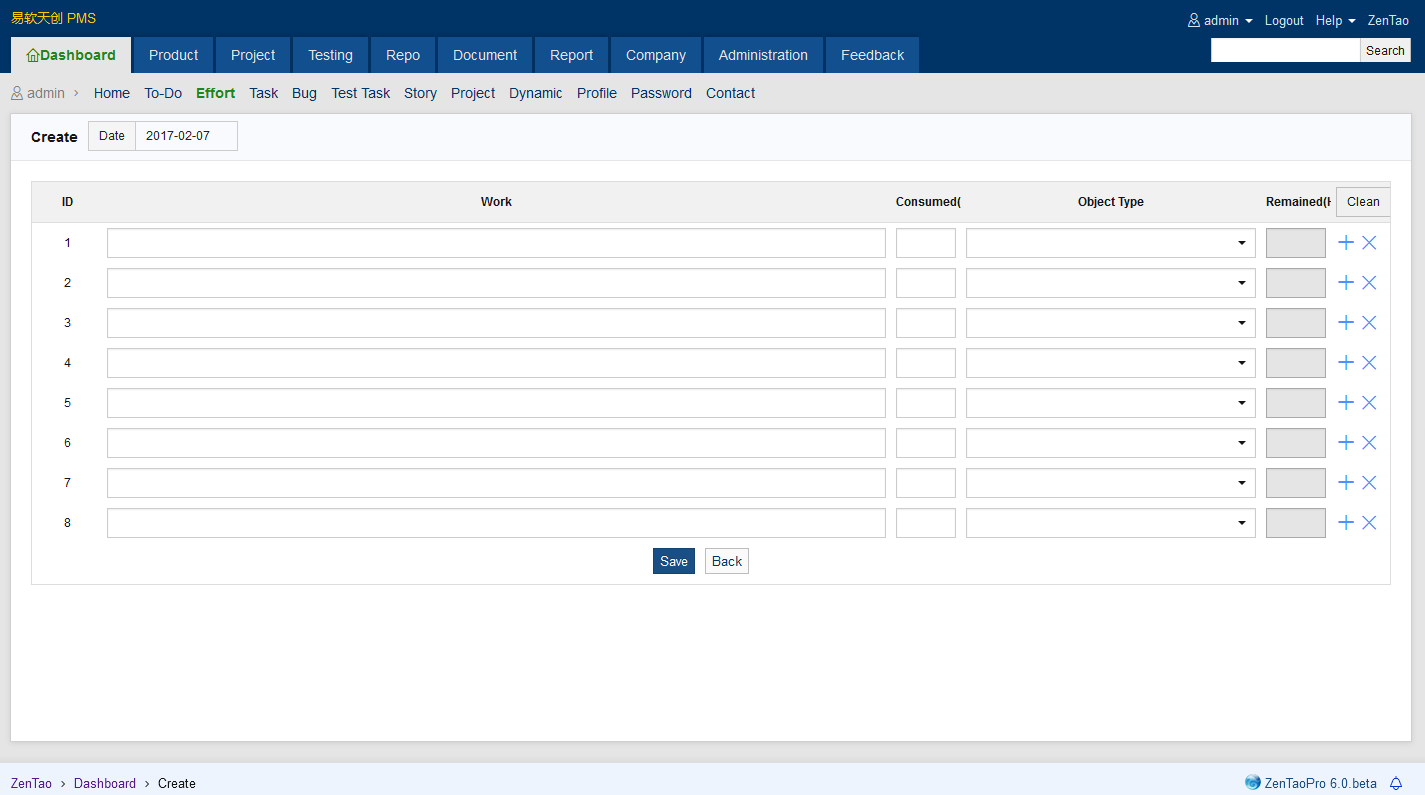The width and height of the screenshot is (1425, 795).
Task: Click the Clean button
Action: click(1362, 202)
